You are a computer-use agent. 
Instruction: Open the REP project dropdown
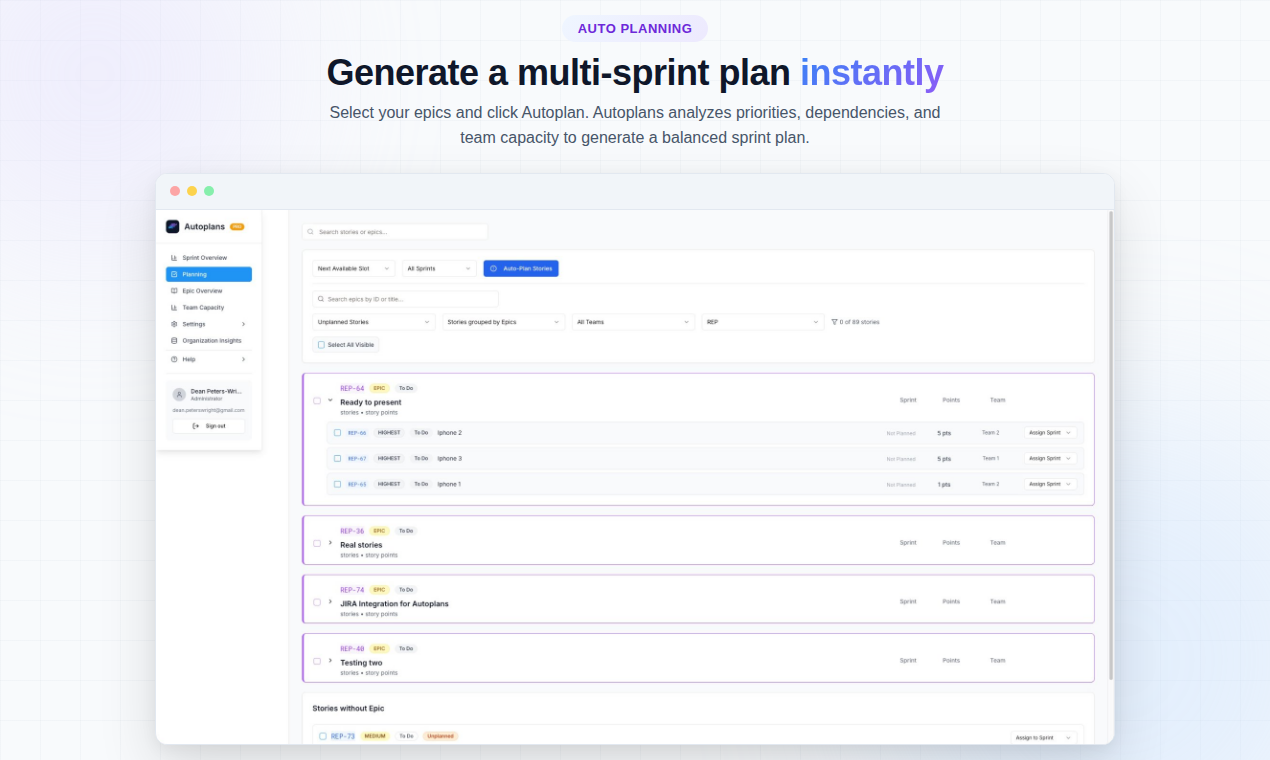point(762,322)
